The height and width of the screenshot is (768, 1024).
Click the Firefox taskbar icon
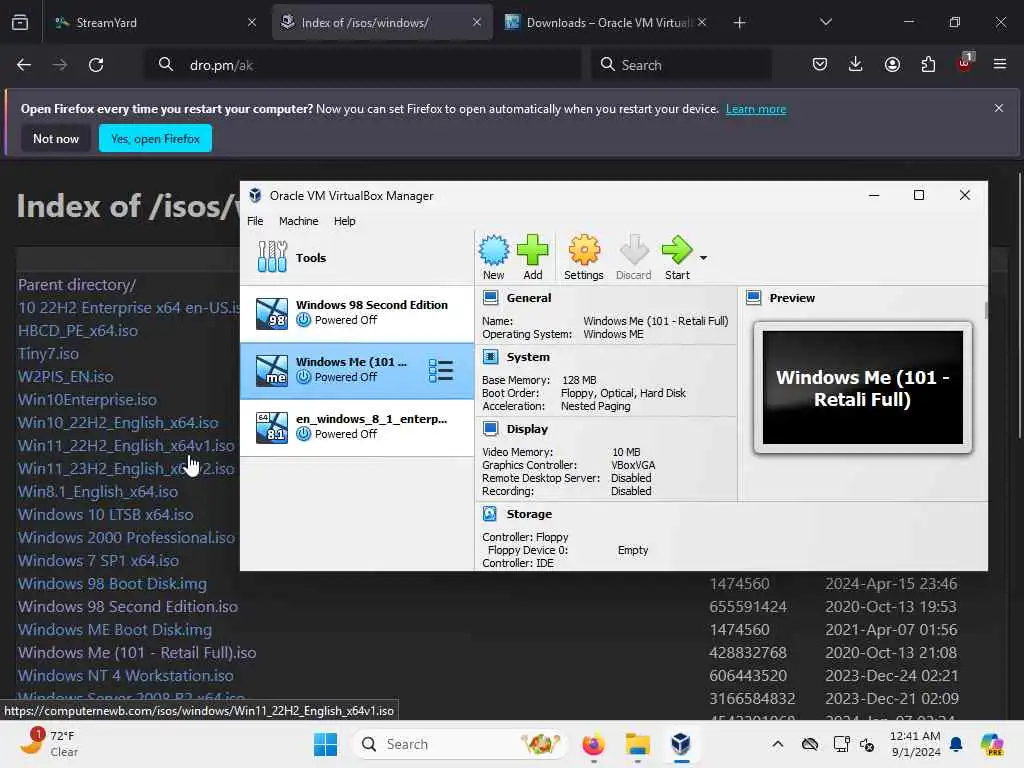[x=593, y=744]
